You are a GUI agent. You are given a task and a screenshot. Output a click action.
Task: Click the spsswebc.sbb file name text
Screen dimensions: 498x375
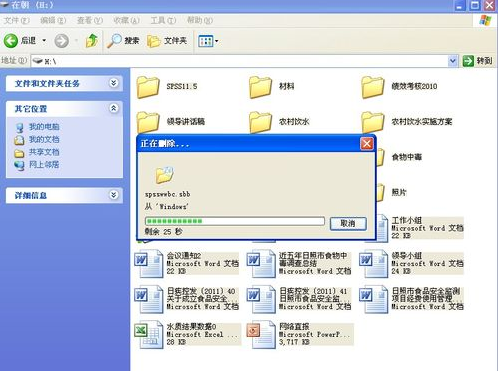point(167,194)
